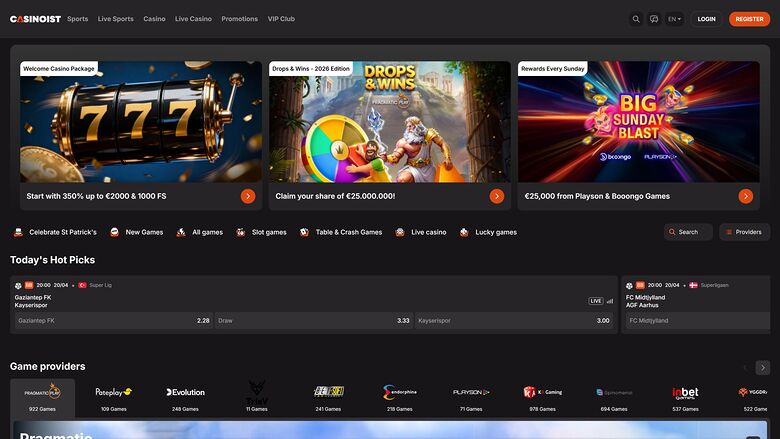Select Spinomenal provider with 694 Games
This screenshot has height=439, width=780.
614,398
